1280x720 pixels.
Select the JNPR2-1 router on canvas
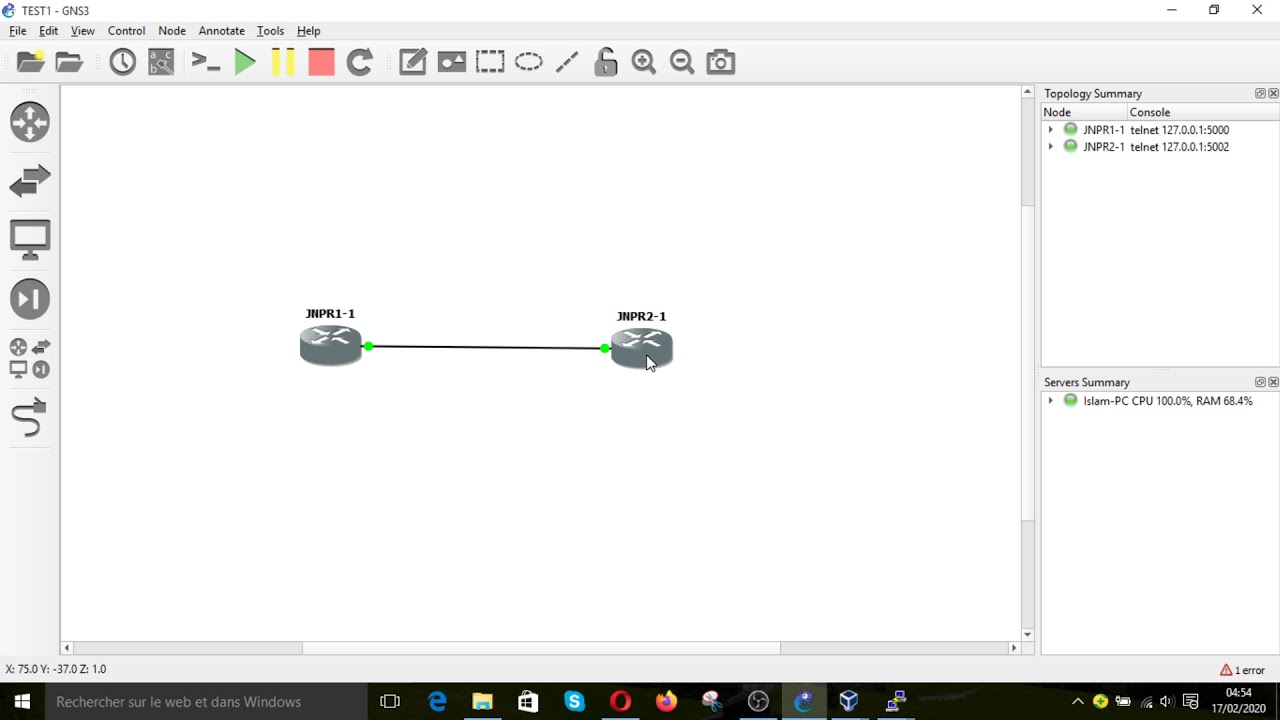[642, 349]
